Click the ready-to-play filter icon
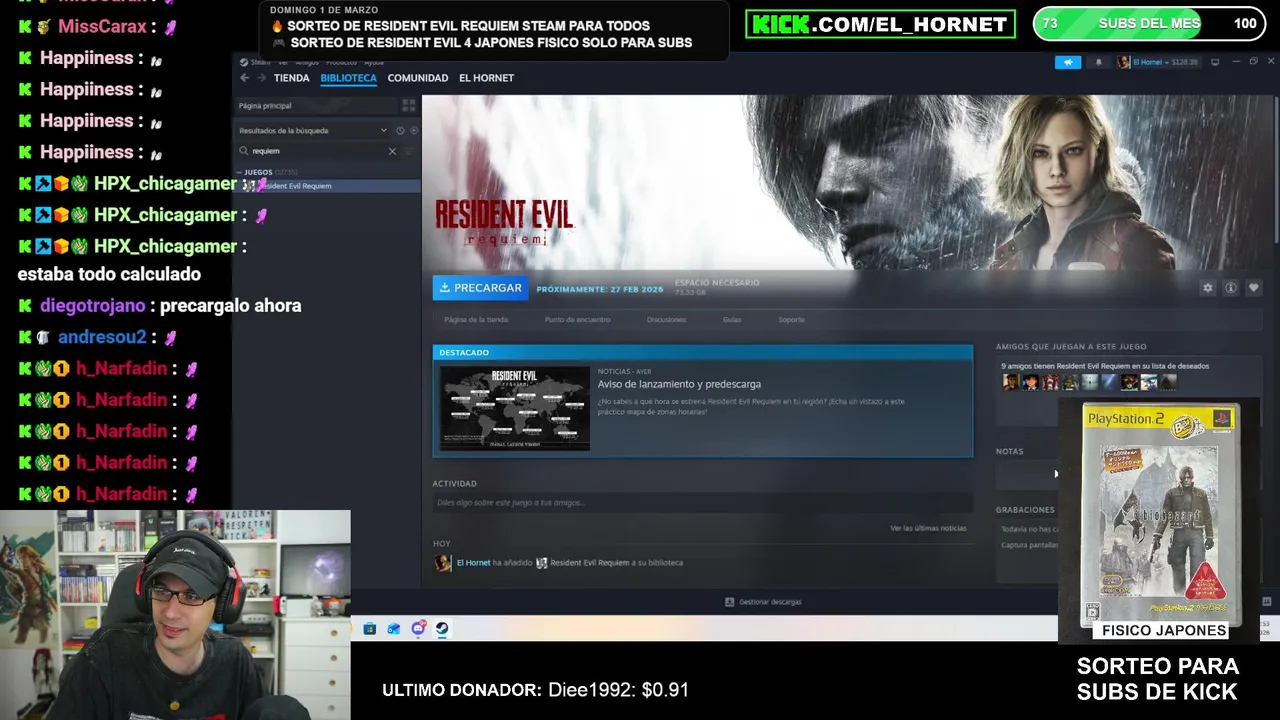This screenshot has width=1280, height=720. (x=414, y=130)
